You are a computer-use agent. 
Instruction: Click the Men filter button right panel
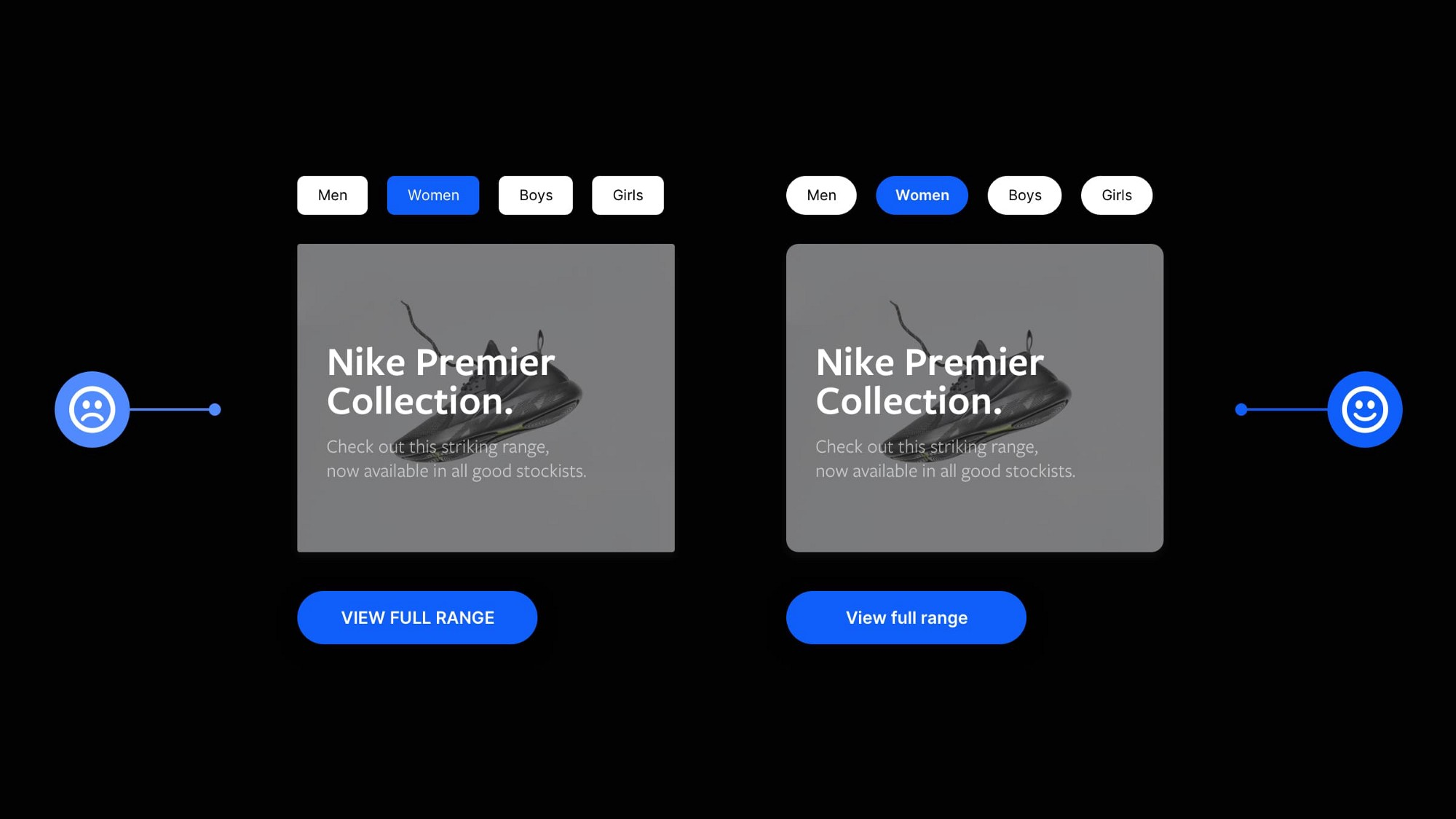coord(821,195)
